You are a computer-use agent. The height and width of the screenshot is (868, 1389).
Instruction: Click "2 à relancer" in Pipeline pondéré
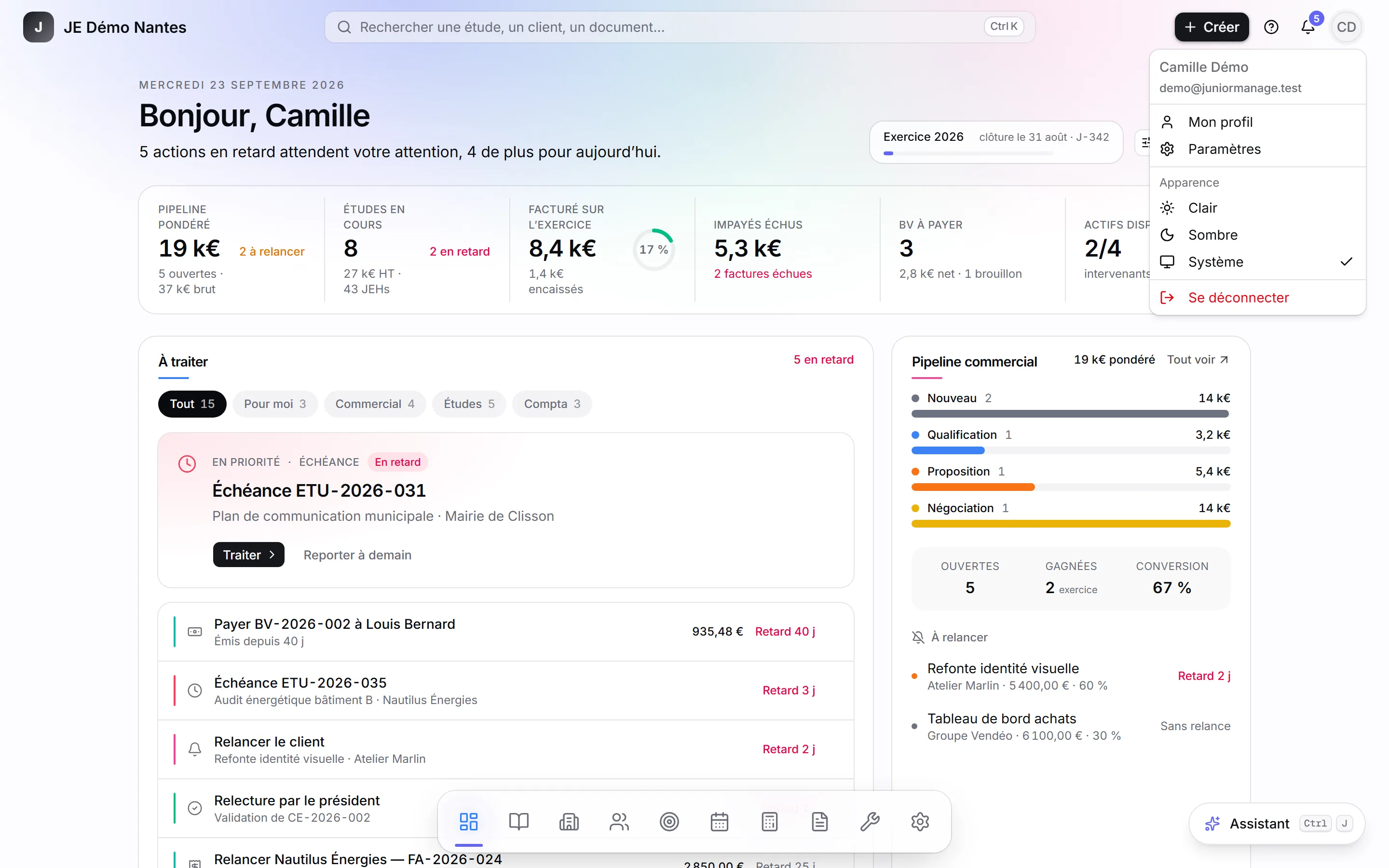point(272,251)
